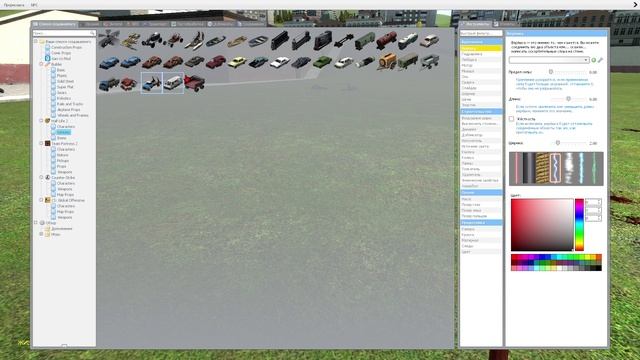Pick a shade in the red color square

(542, 224)
